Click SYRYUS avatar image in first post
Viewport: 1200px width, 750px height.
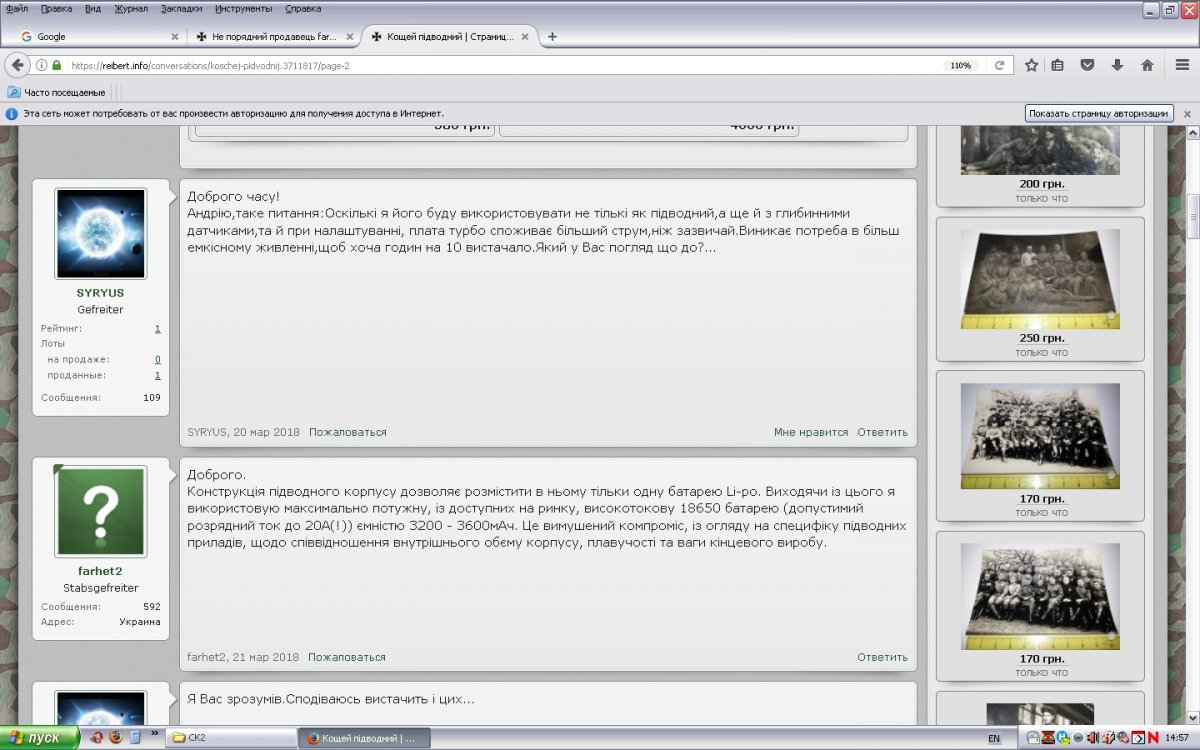pyautogui.click(x=100, y=233)
